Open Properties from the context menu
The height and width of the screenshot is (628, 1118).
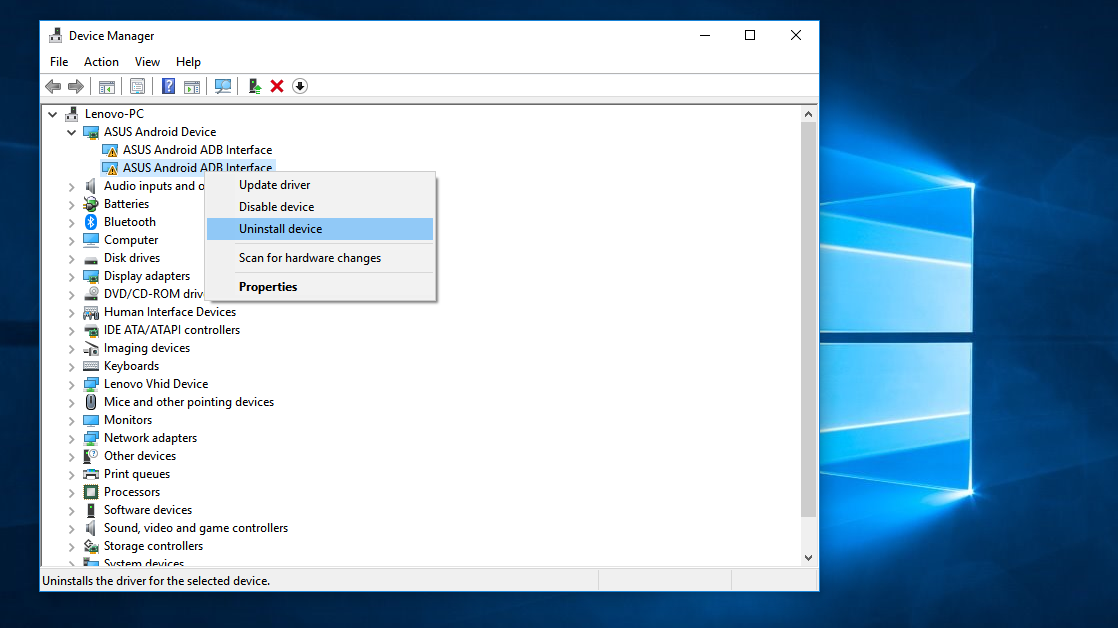tap(268, 286)
